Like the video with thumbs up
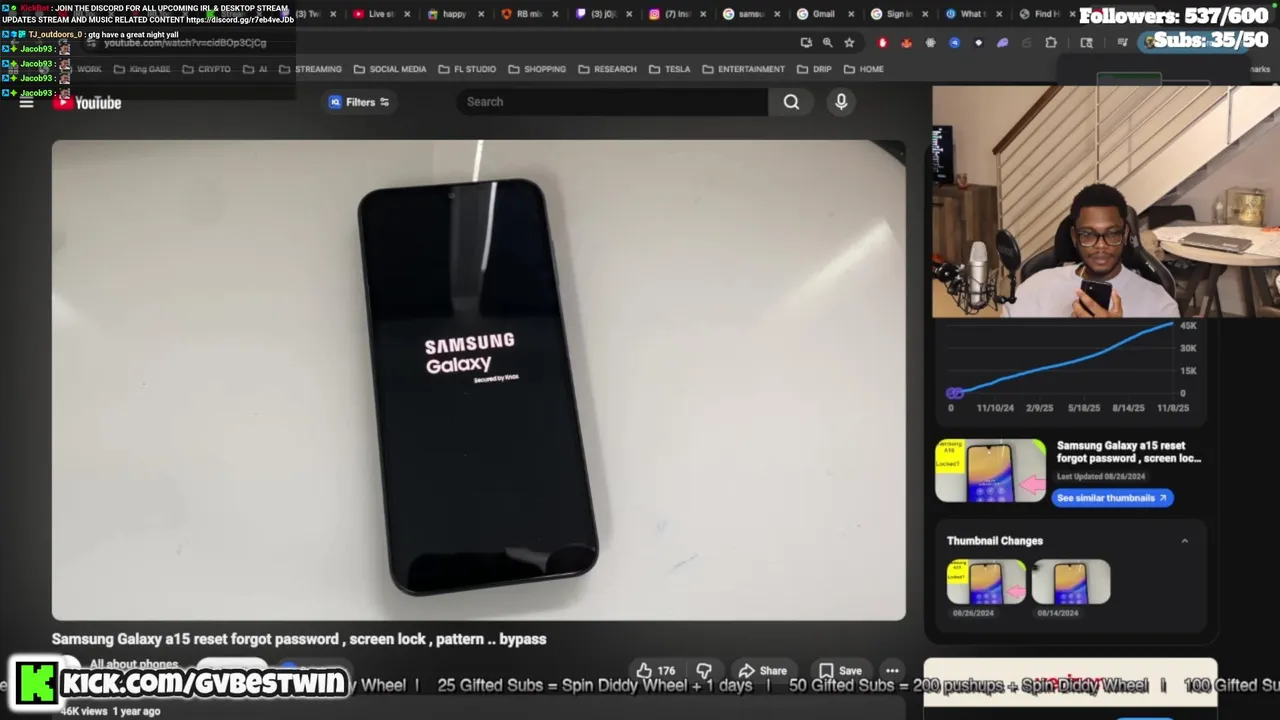The height and width of the screenshot is (720, 1280). 655,671
